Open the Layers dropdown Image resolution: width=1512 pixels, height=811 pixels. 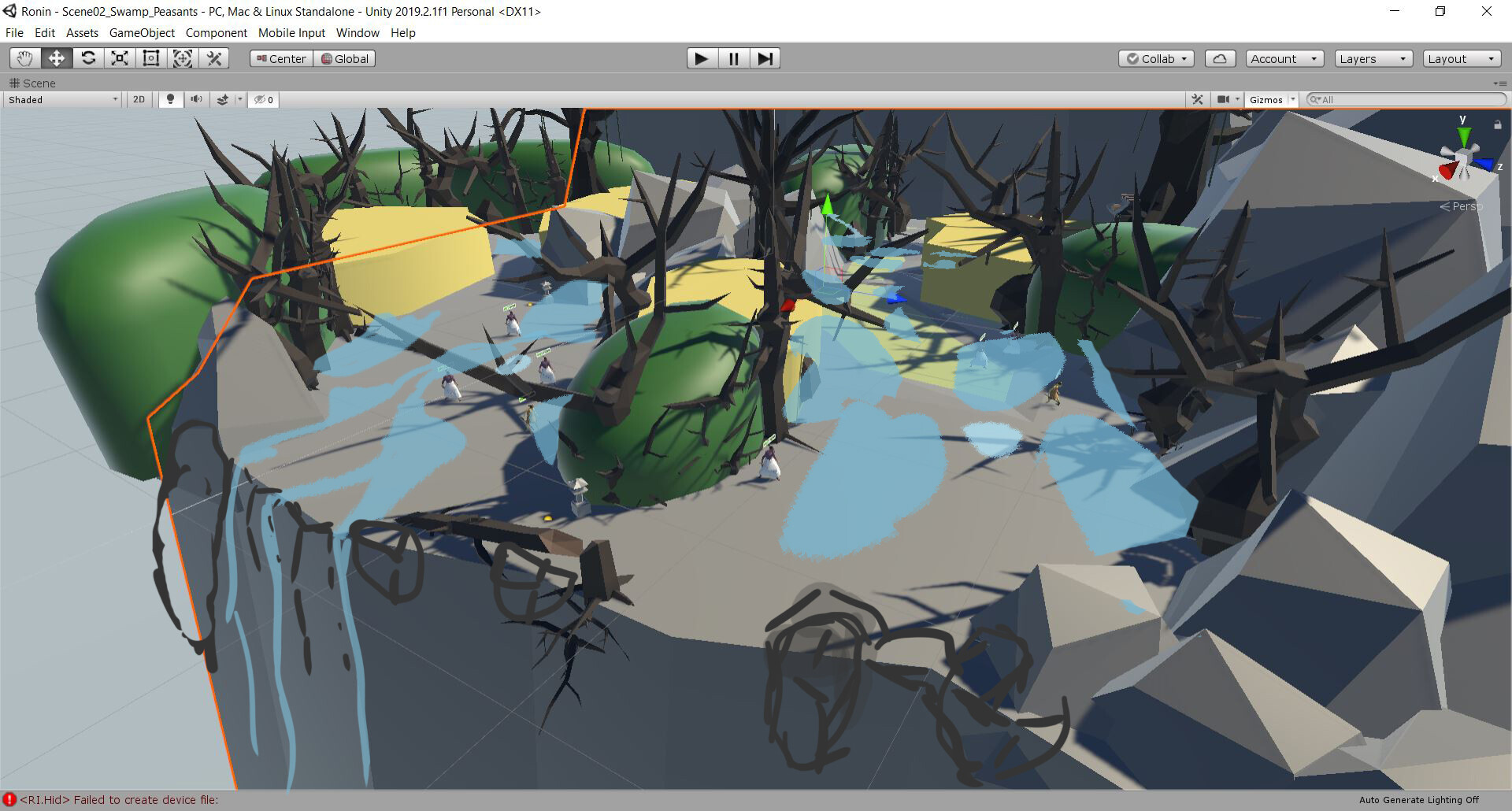tap(1372, 58)
